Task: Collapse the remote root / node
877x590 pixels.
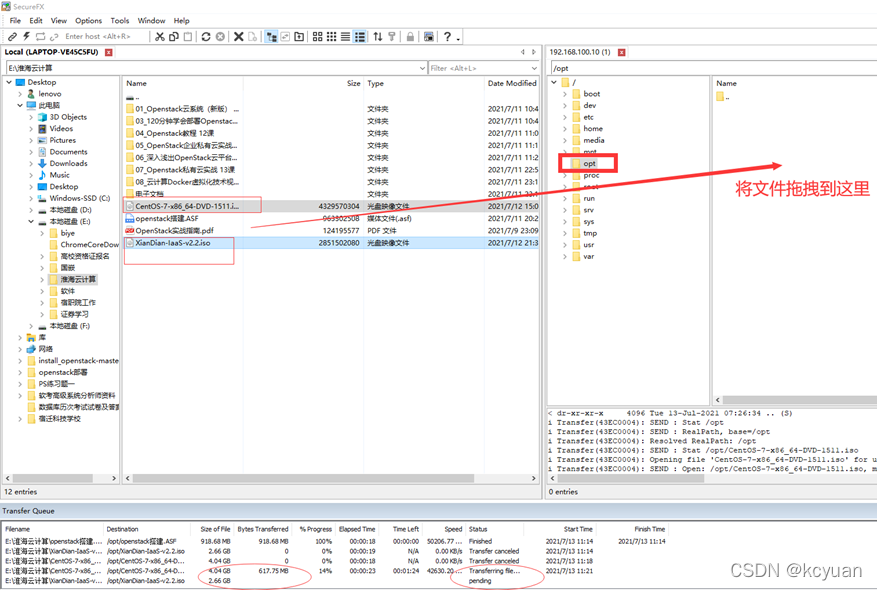Action: tap(554, 82)
